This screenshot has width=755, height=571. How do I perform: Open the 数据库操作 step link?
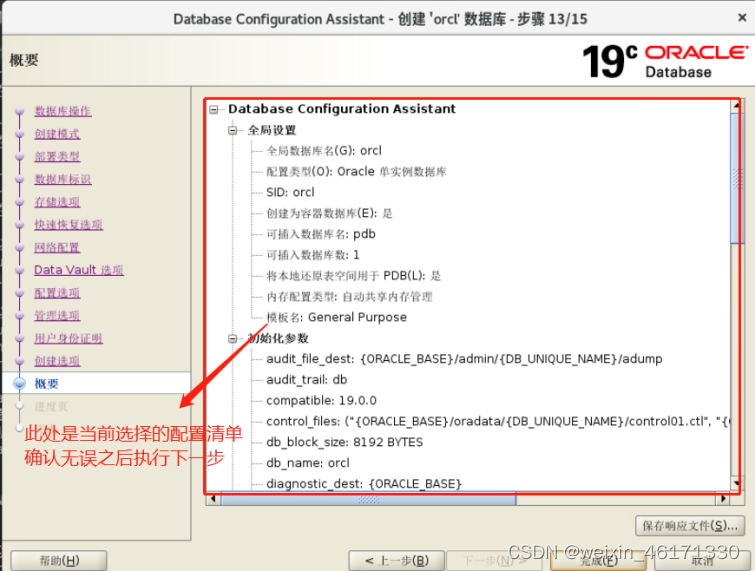(63, 111)
